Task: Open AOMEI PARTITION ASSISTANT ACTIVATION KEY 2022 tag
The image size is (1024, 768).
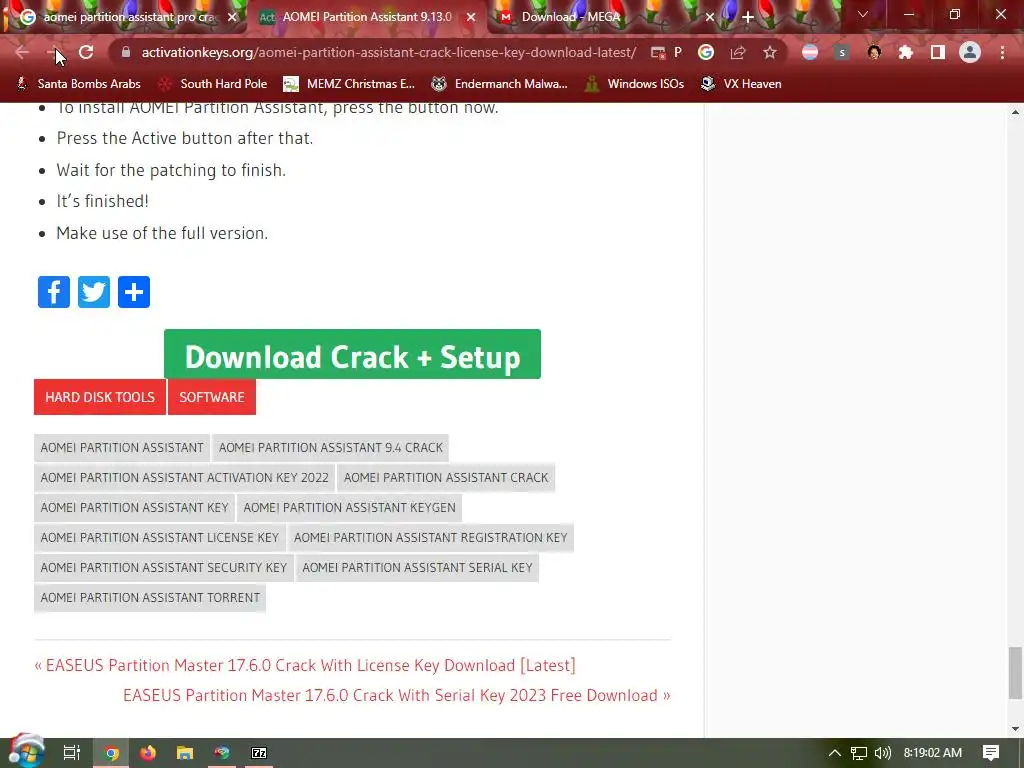Action: coord(184,477)
